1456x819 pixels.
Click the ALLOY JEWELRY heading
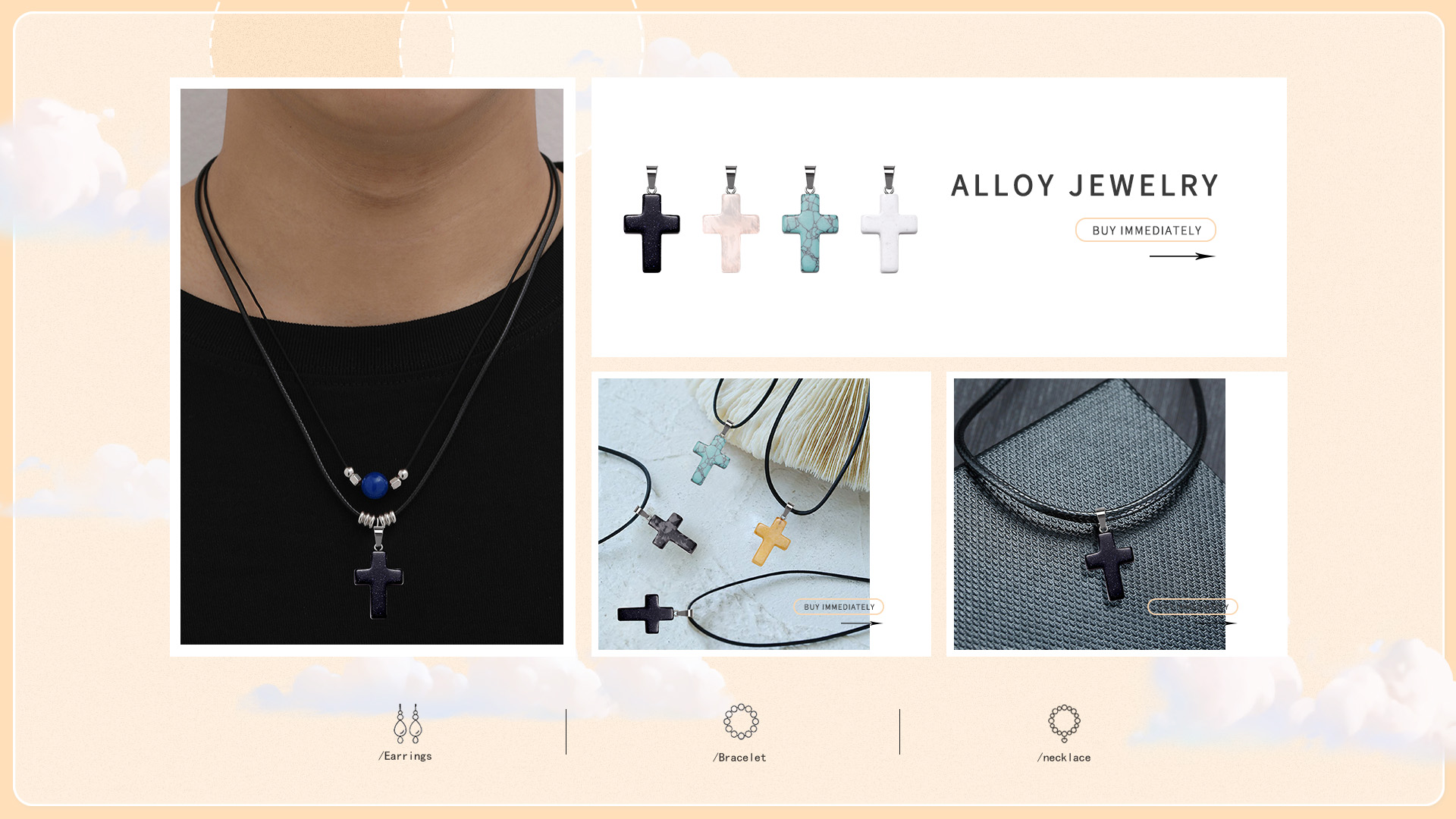click(x=1084, y=186)
